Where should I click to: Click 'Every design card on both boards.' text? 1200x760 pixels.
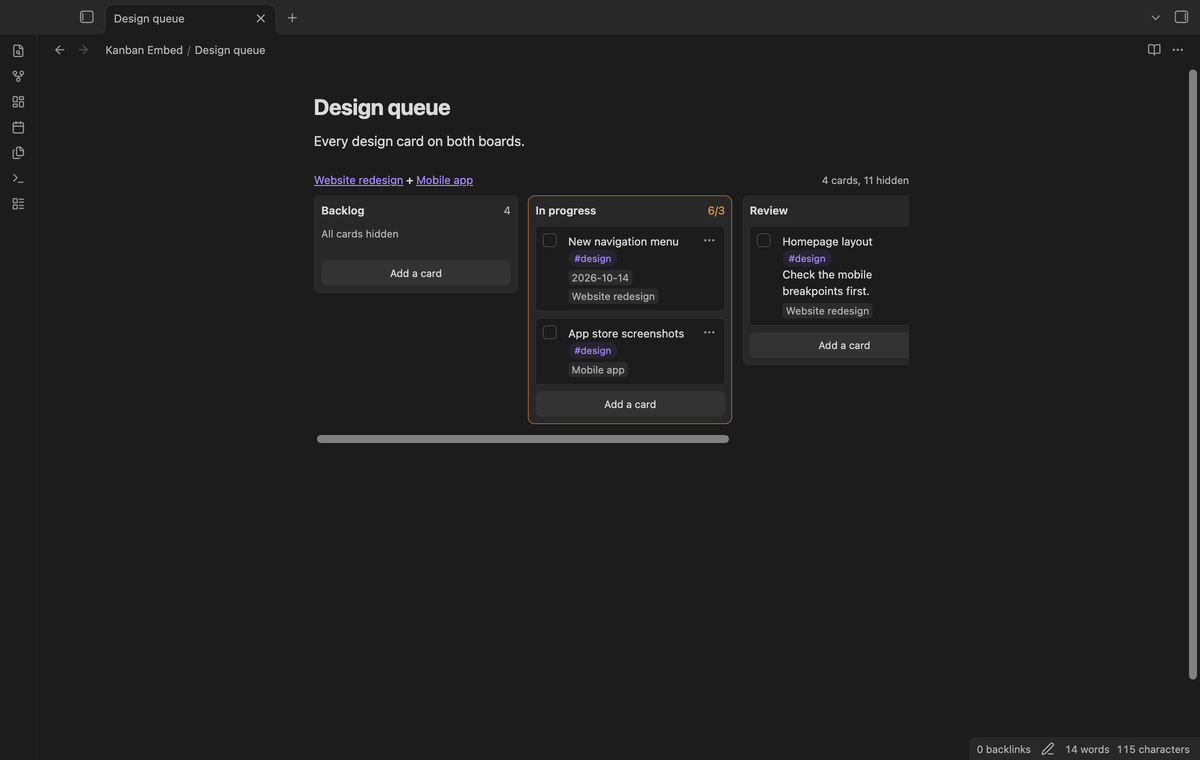(x=419, y=141)
